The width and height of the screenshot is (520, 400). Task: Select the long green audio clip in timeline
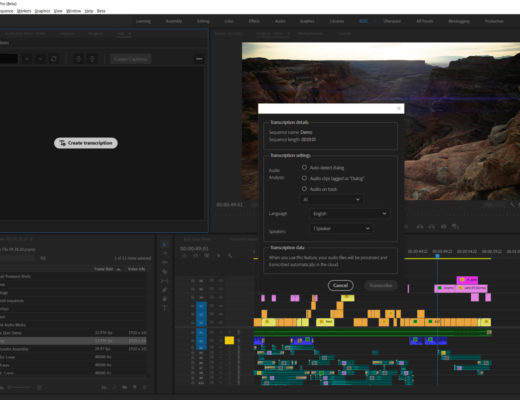[x=372, y=332]
